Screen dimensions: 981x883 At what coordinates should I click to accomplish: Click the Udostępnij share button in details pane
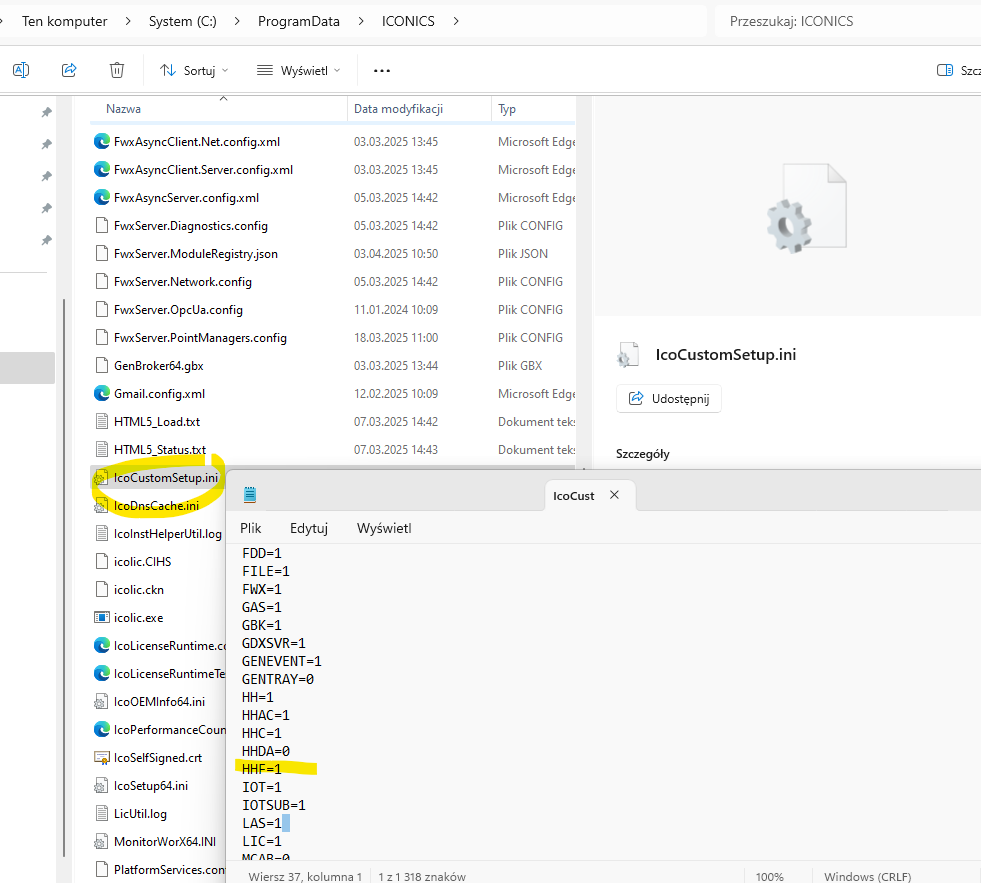pos(669,399)
